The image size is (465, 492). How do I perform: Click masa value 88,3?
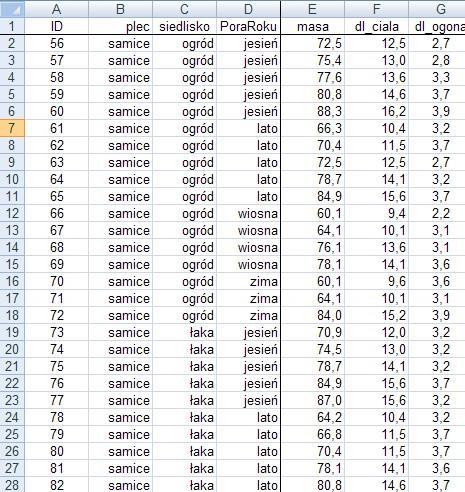(312, 111)
